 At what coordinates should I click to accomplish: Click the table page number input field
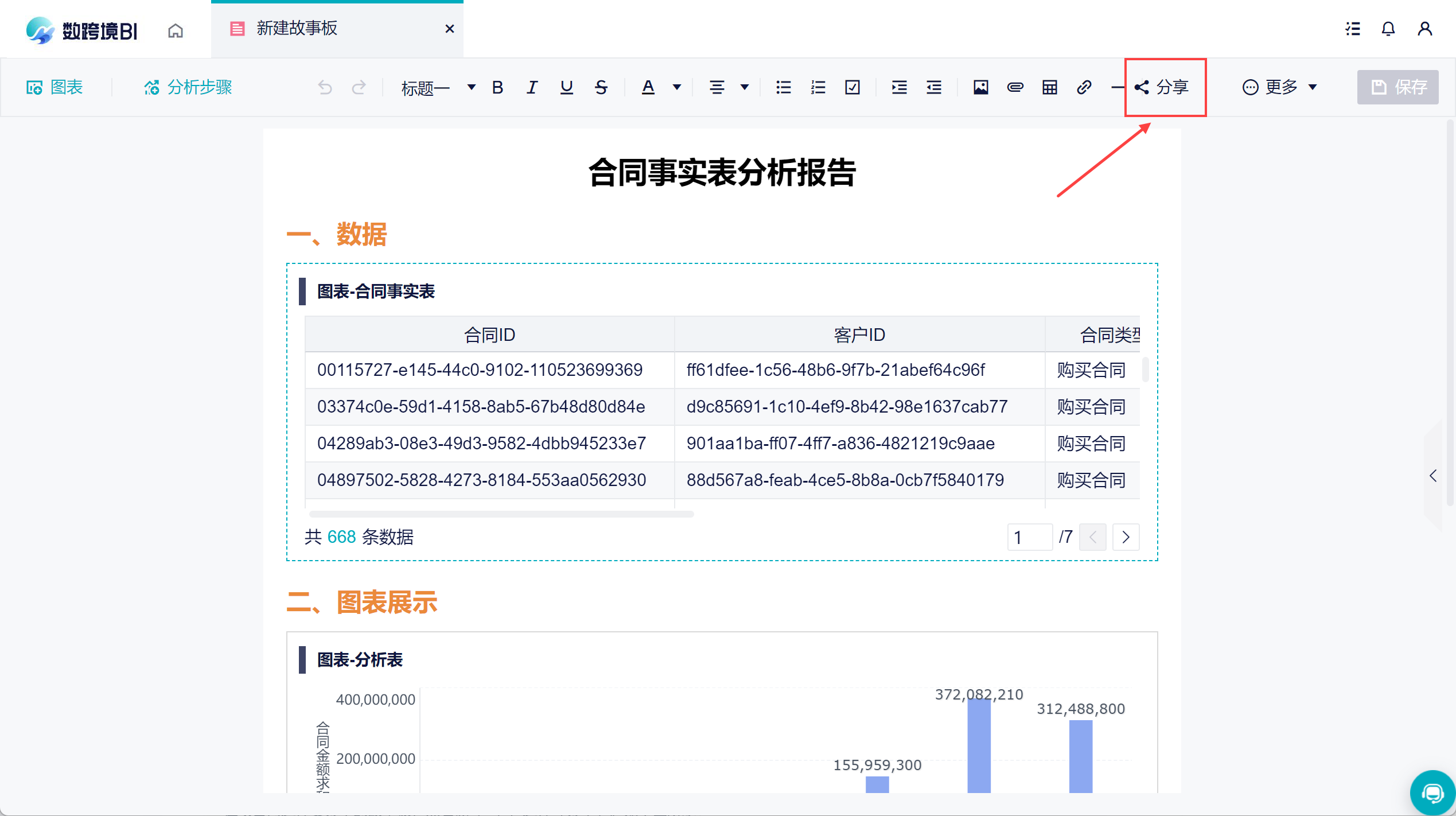(x=1029, y=537)
